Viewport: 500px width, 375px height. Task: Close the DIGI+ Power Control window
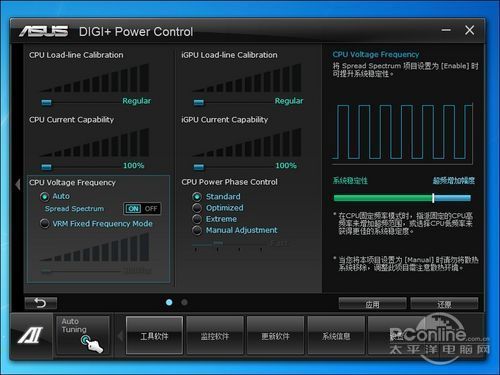pos(469,30)
